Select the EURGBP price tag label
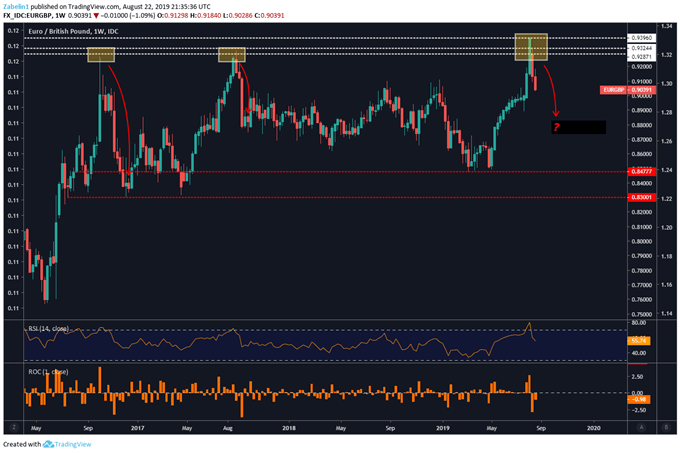The image size is (680, 453). 614,90
